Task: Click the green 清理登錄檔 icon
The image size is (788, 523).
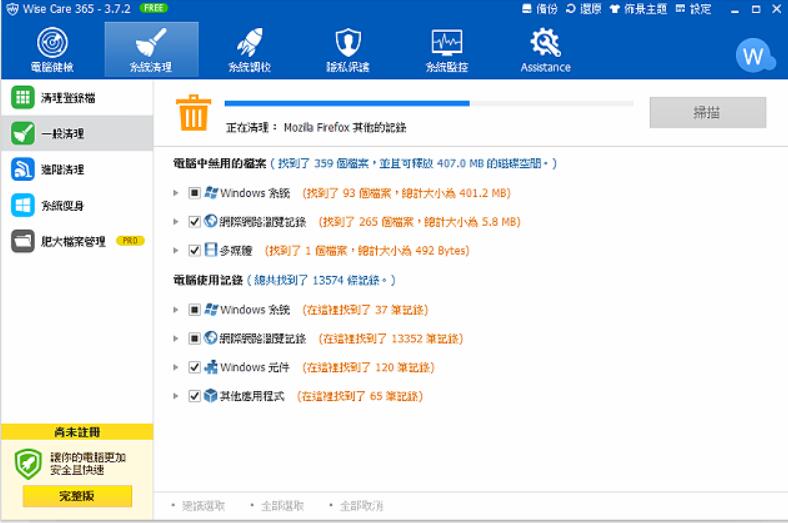Action: [23, 97]
